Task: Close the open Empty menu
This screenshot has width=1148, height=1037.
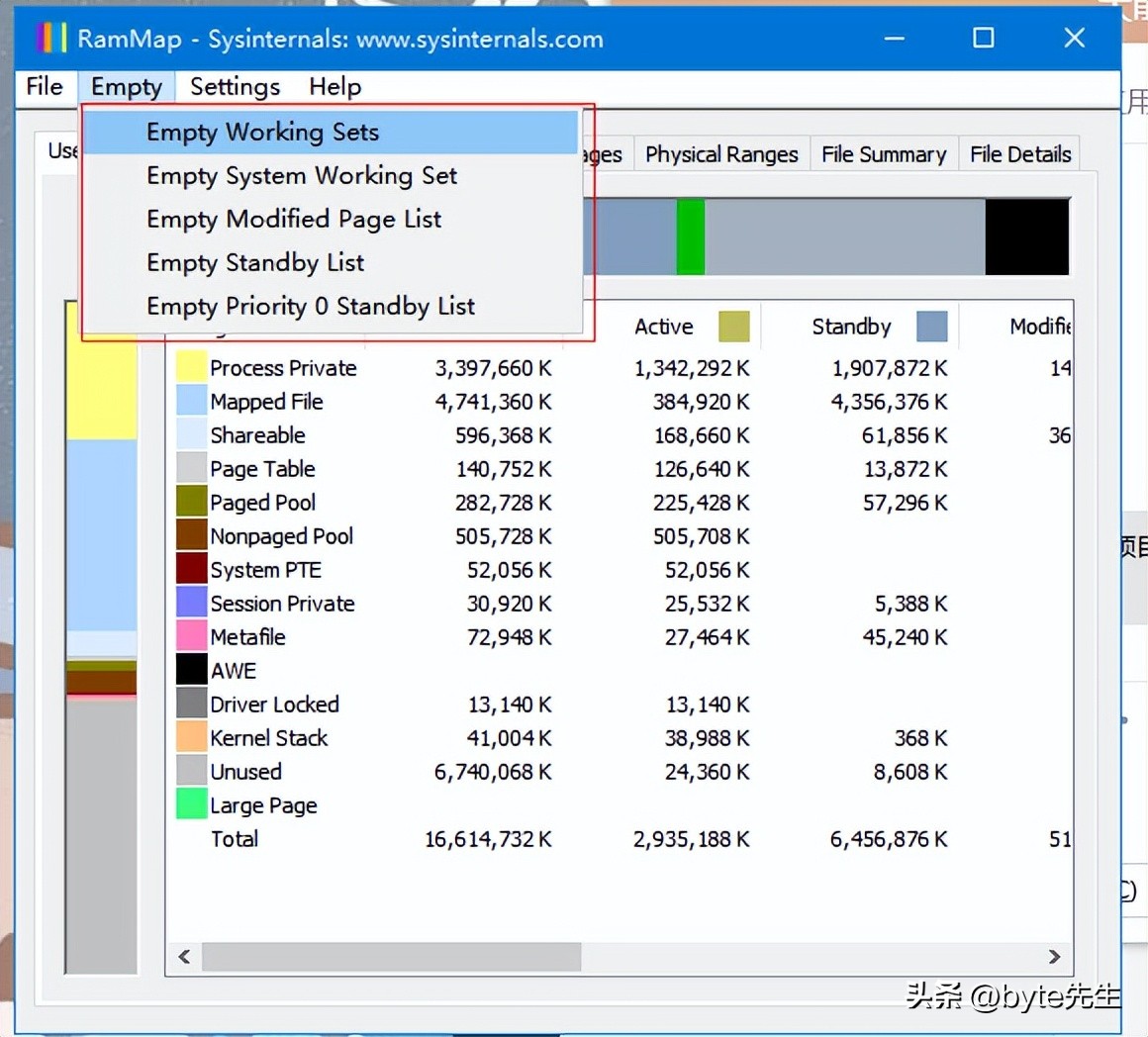Action: (126, 86)
